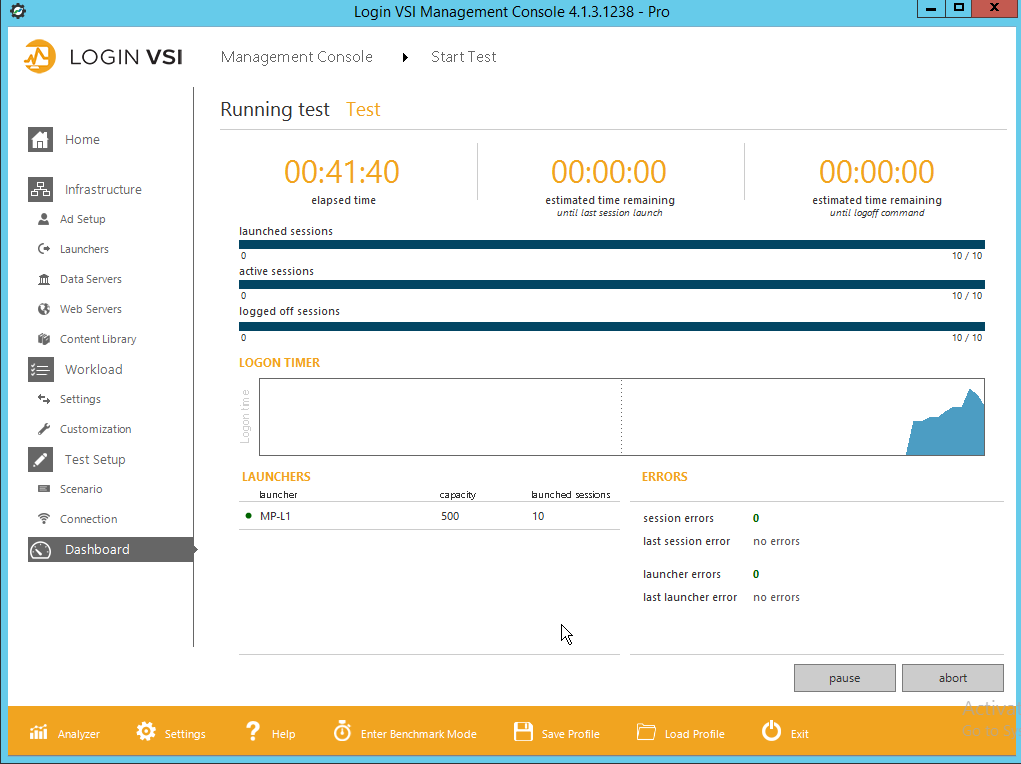Open Help from bottom bar

[283, 734]
